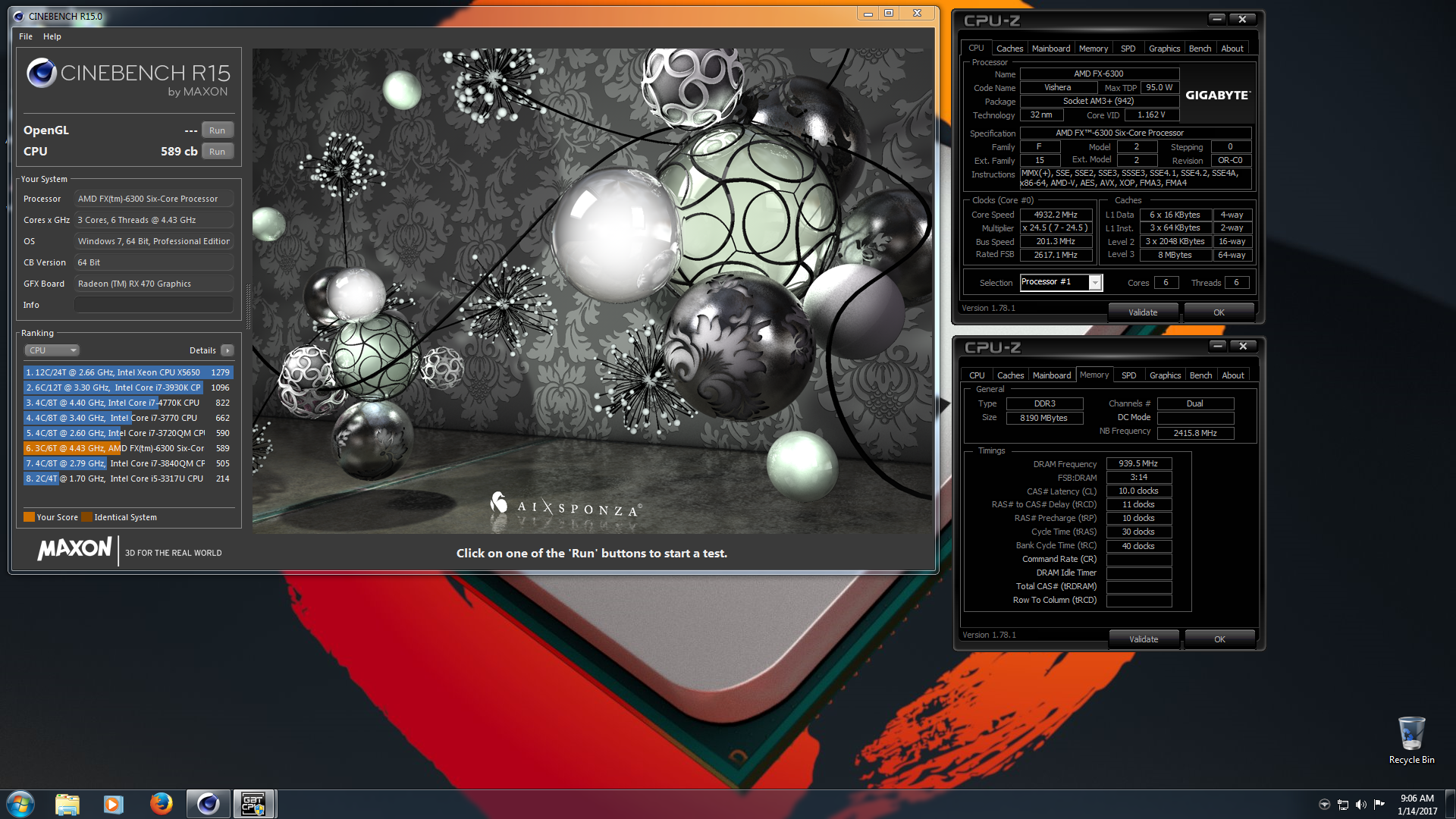Open the File menu in Cinebench
The image size is (1456, 819).
pos(26,36)
